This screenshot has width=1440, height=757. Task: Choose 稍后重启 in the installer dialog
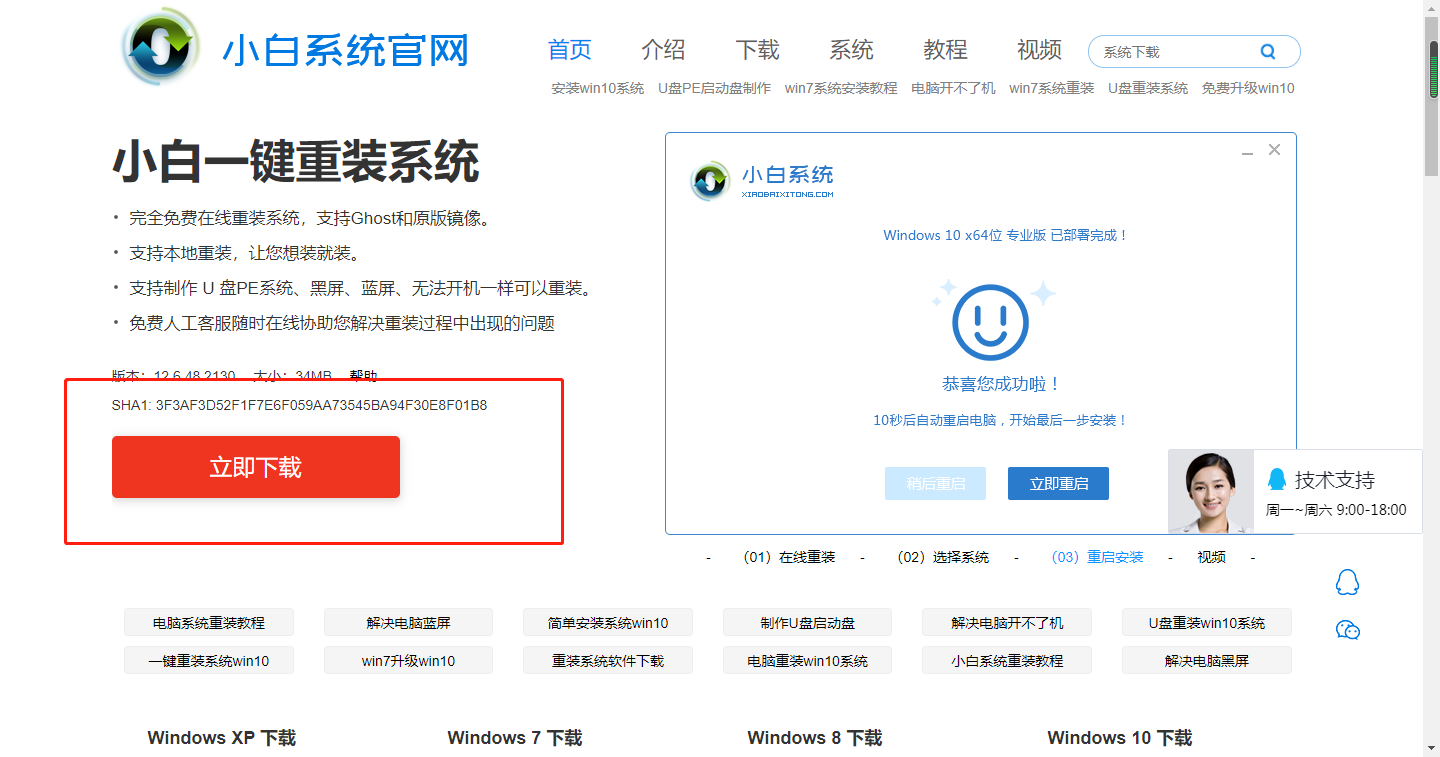(x=935, y=483)
